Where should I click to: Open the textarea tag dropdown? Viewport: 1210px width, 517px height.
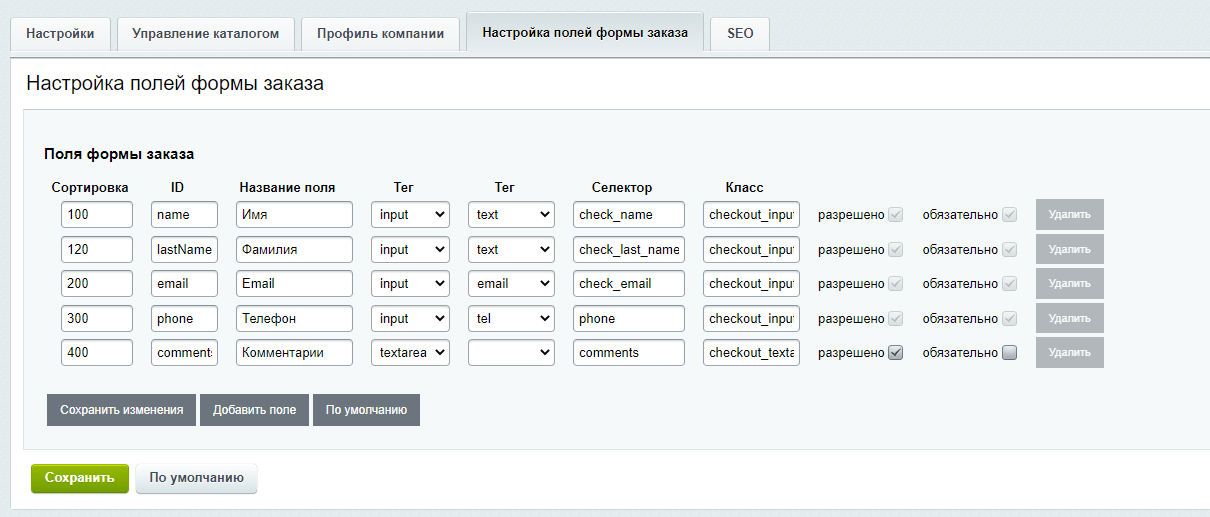pyautogui.click(x=410, y=352)
